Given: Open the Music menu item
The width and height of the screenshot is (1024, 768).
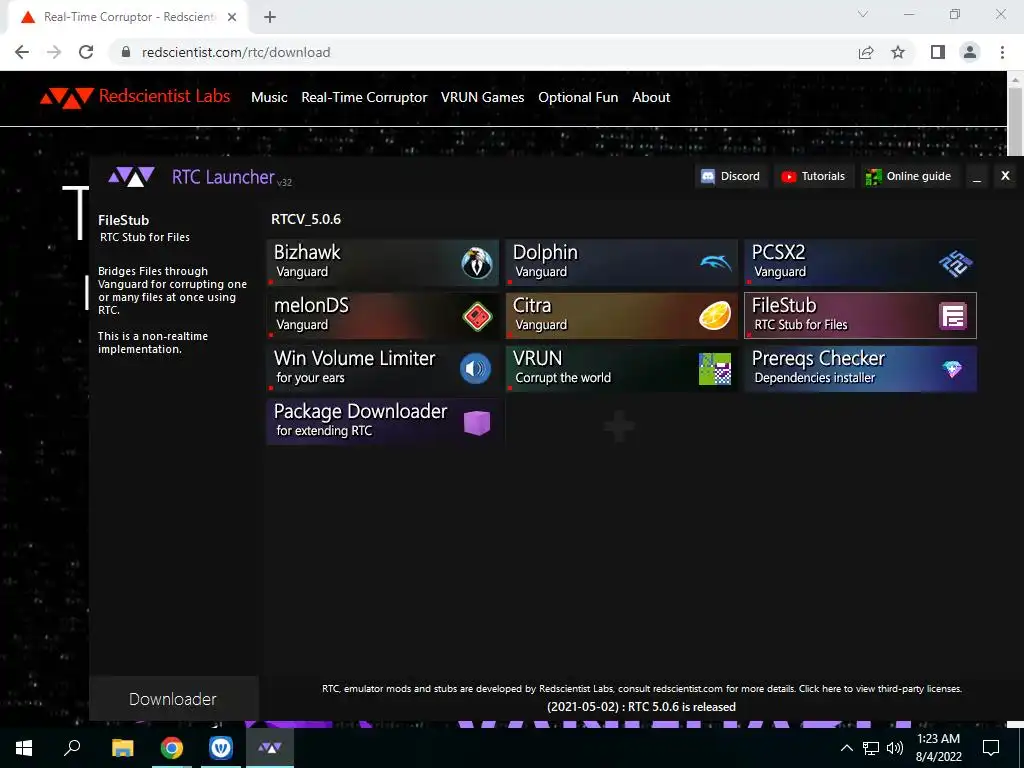Looking at the screenshot, I should point(269,97).
